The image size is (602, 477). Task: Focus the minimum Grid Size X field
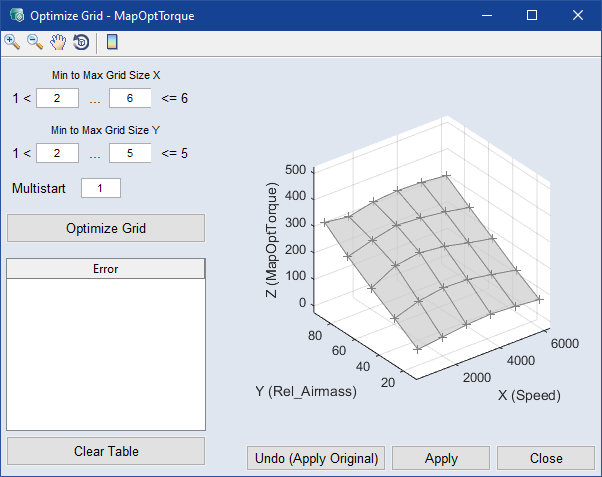[58, 98]
